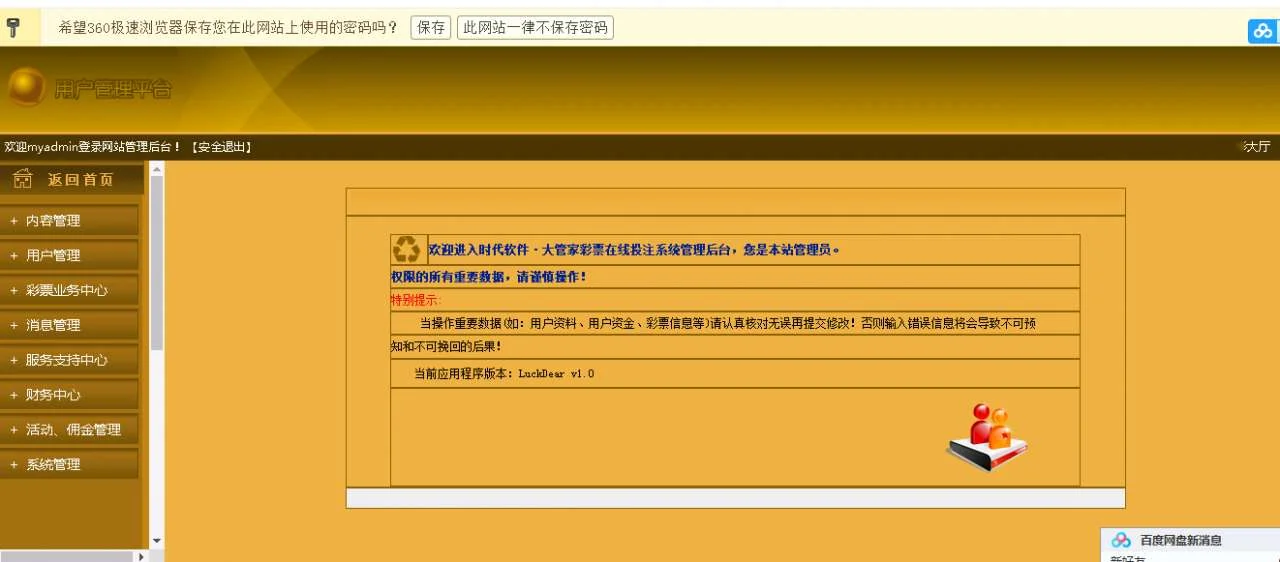The image size is (1280, 562).
Task: Click the 安全退出 logout link
Action: tap(220, 147)
